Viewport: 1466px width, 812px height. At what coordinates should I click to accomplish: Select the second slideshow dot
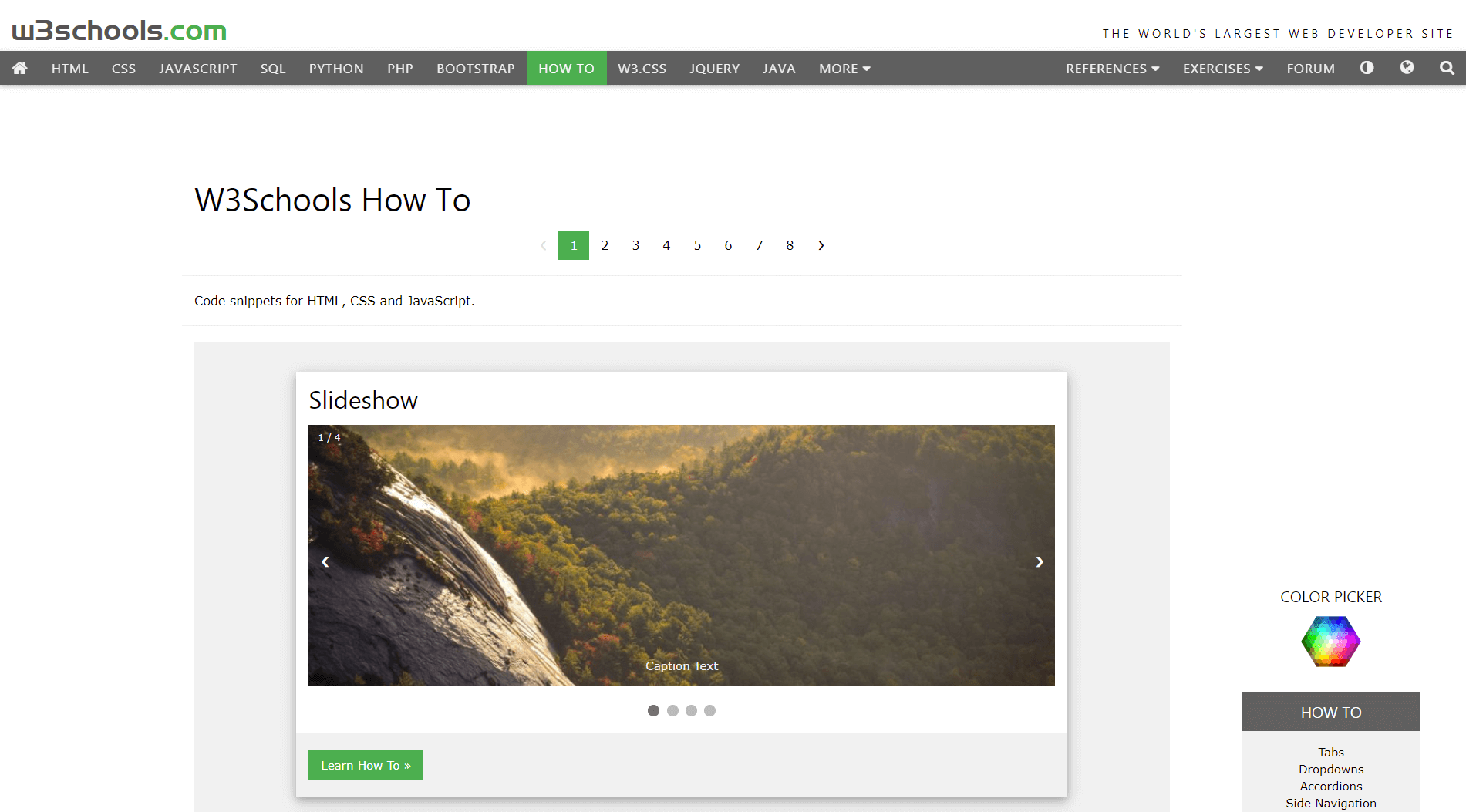tap(672, 710)
